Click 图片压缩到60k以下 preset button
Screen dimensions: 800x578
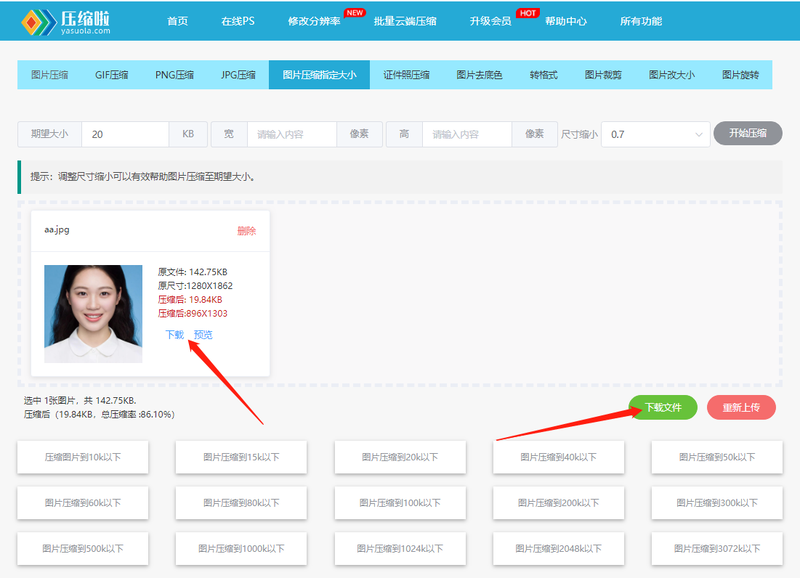(83, 503)
